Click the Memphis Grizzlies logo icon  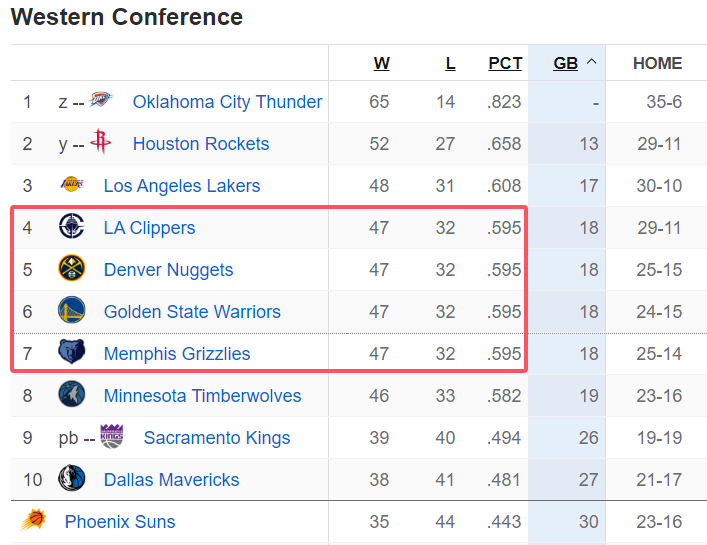72,353
